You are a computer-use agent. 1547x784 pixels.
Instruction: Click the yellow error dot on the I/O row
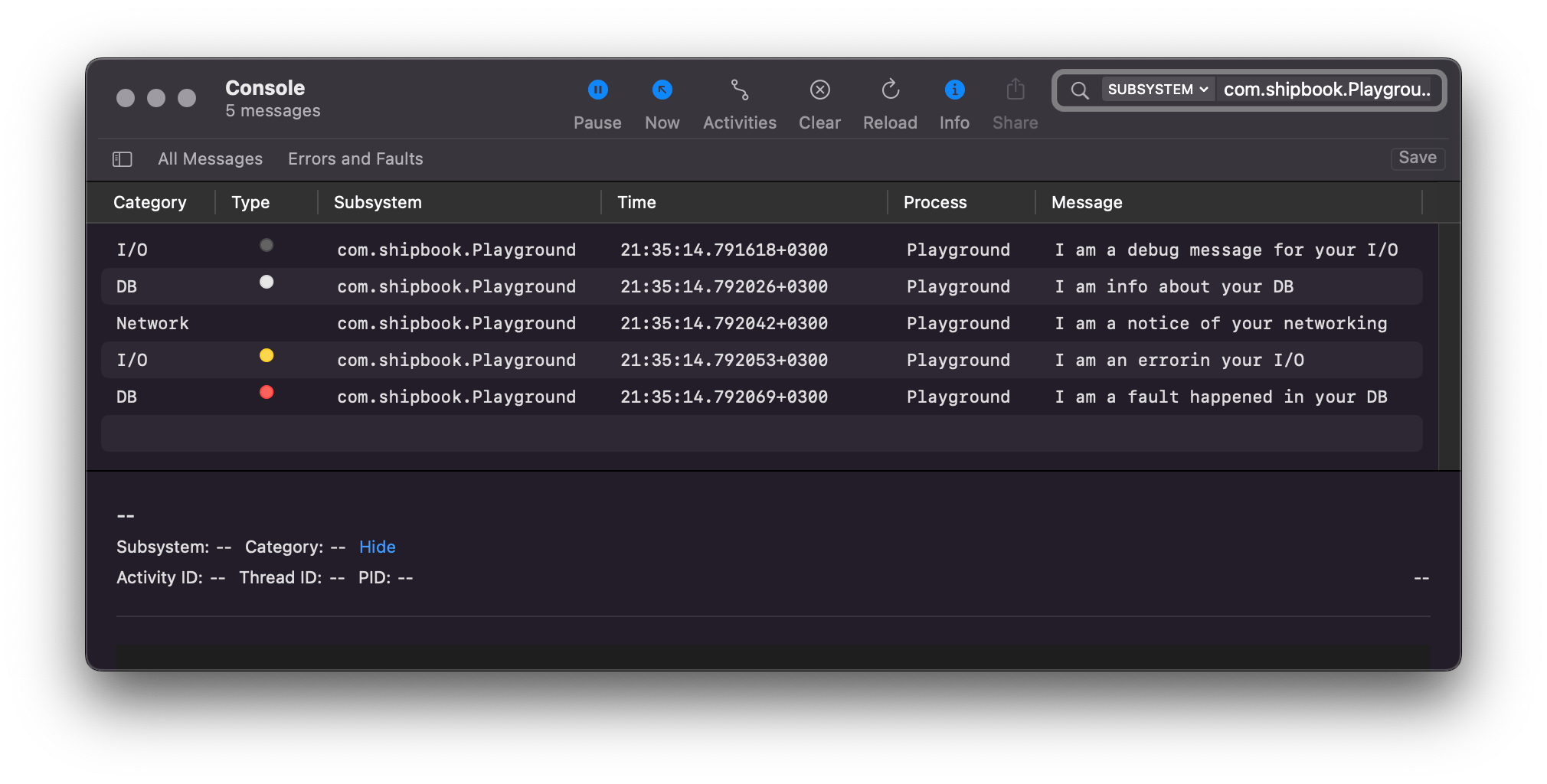(x=267, y=355)
